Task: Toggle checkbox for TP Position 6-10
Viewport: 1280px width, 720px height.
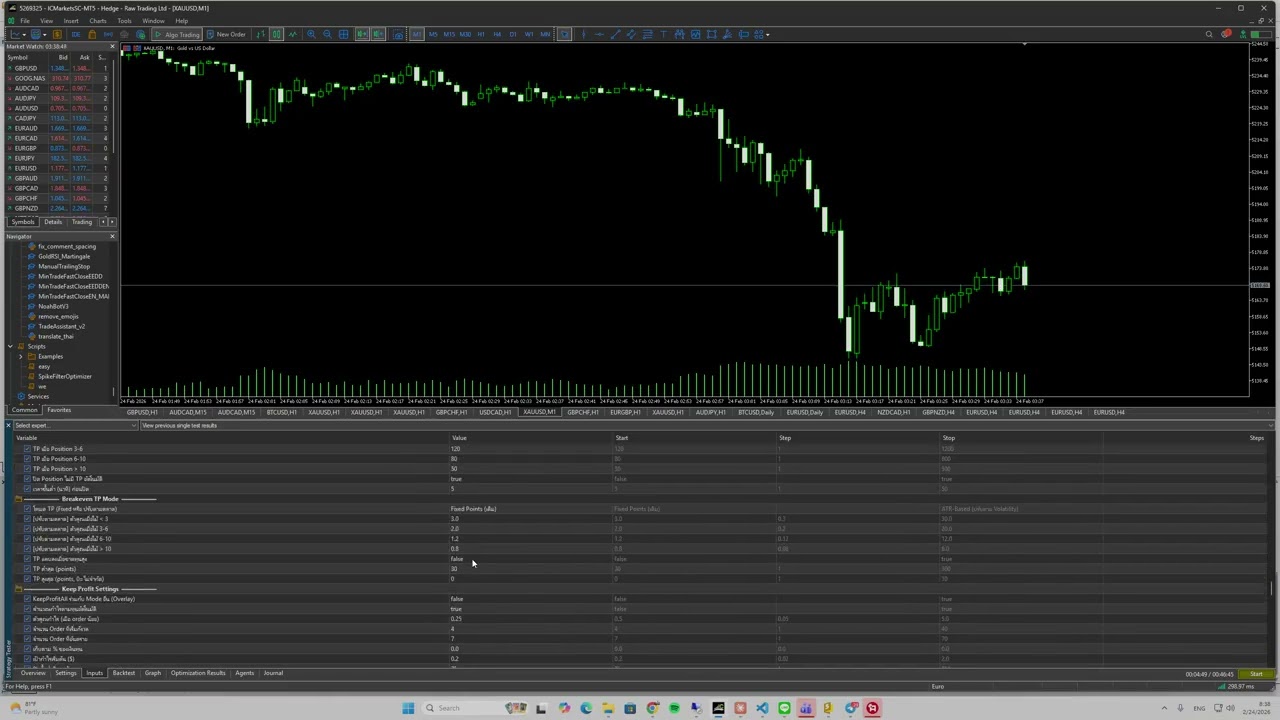Action: [x=27, y=459]
